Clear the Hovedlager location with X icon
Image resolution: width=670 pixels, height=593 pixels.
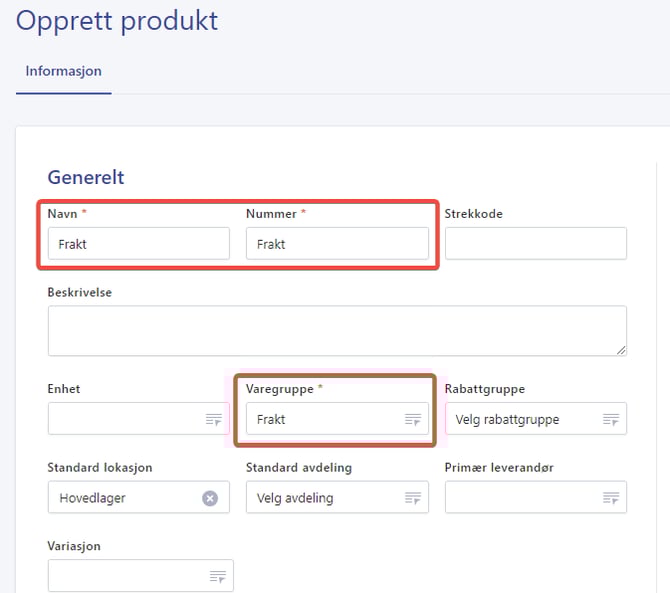(x=210, y=498)
